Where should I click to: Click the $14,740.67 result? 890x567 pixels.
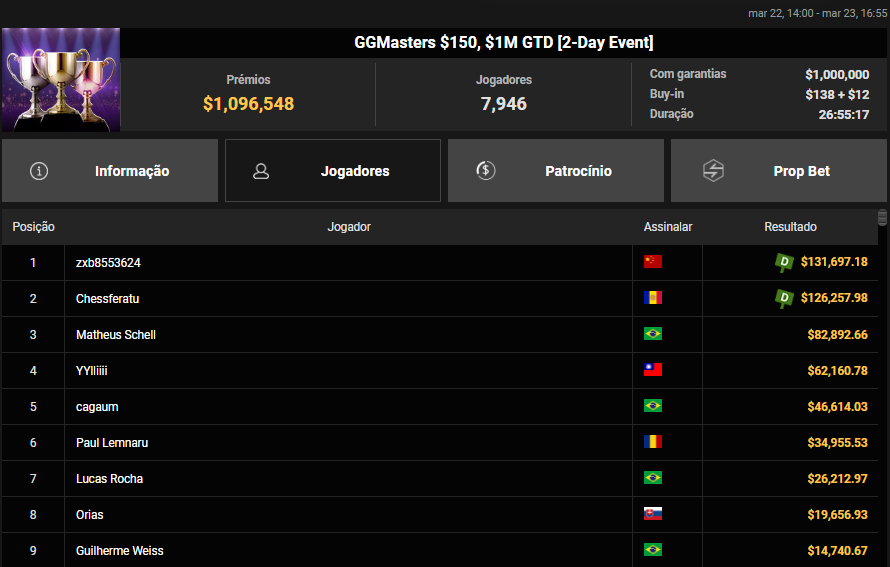837,551
